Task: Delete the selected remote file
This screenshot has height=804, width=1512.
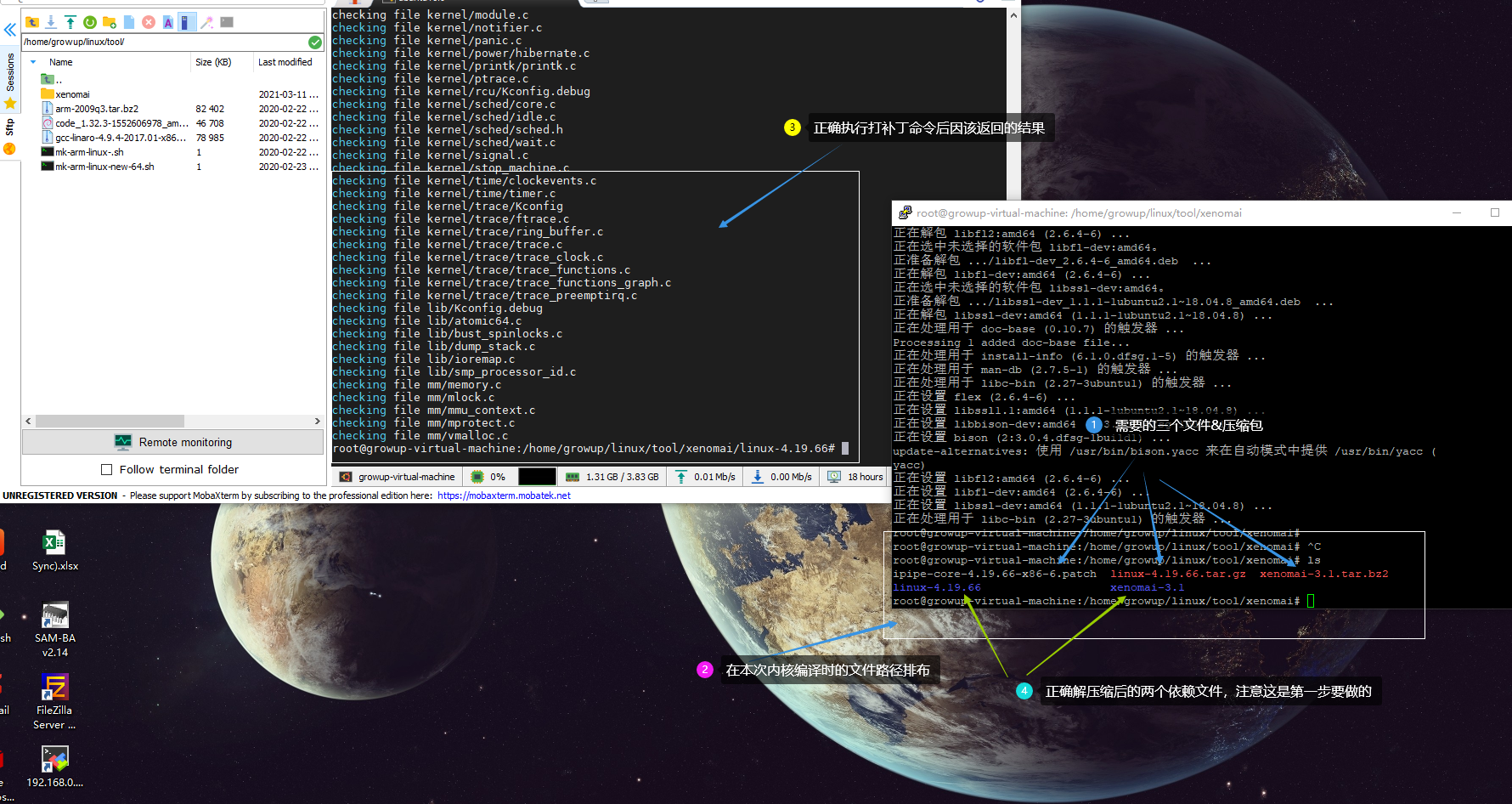Action: (x=149, y=22)
